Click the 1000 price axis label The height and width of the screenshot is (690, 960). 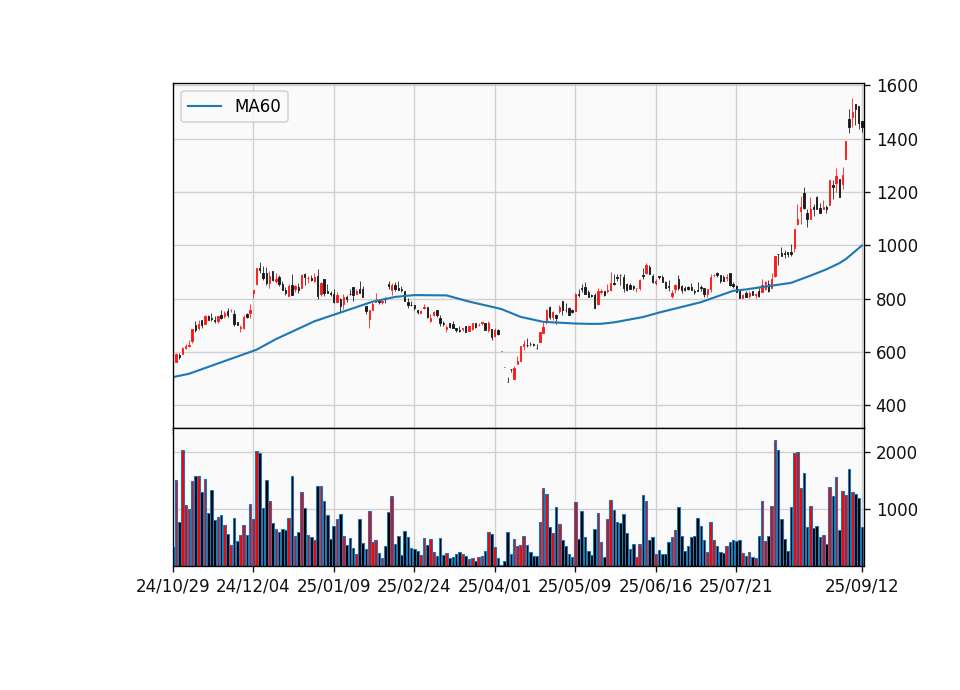[897, 246]
